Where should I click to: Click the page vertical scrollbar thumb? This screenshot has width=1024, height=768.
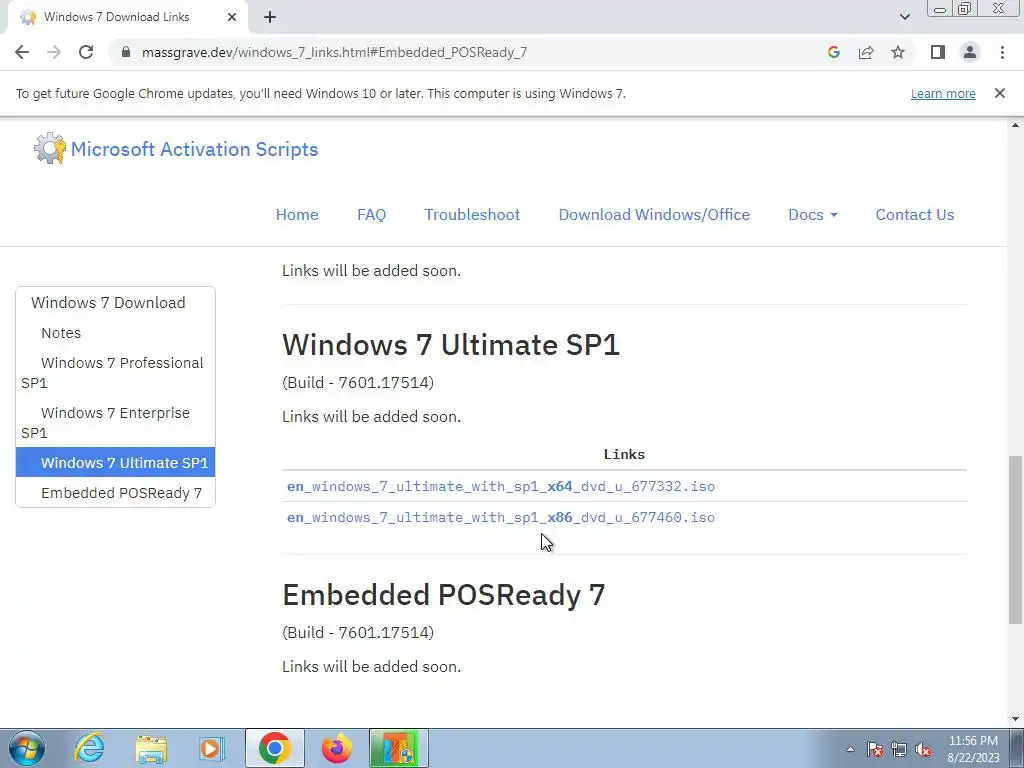[x=1016, y=539]
